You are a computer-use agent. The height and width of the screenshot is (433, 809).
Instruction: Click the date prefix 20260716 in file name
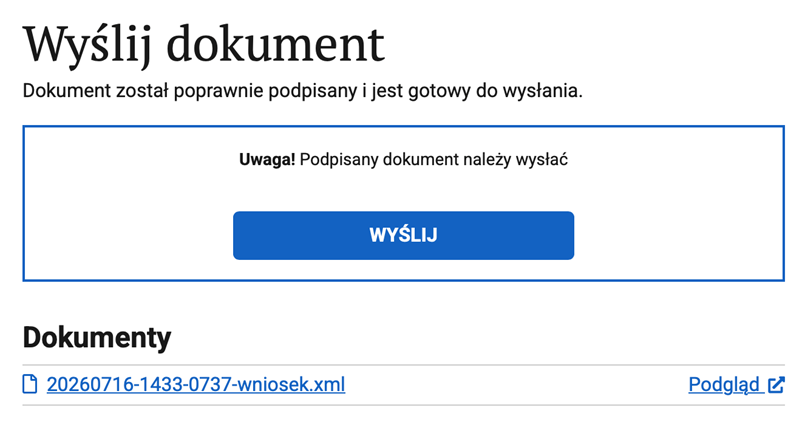(x=87, y=384)
